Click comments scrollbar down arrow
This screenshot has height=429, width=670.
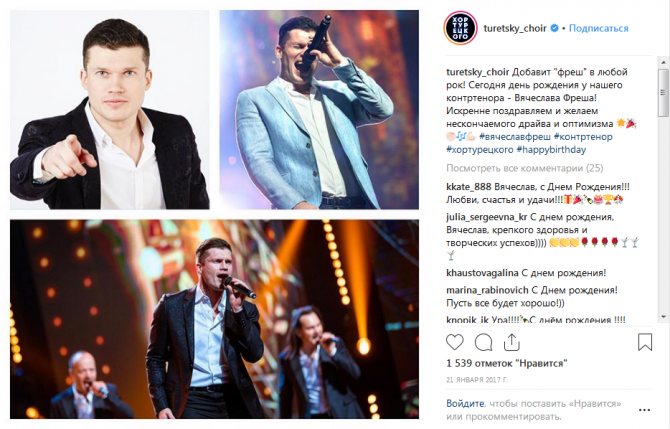click(664, 317)
